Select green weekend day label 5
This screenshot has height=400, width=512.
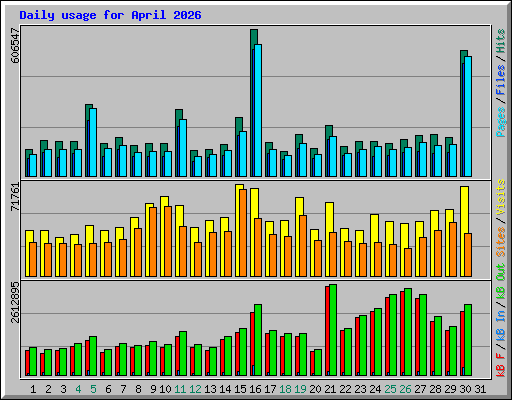[x=93, y=389]
